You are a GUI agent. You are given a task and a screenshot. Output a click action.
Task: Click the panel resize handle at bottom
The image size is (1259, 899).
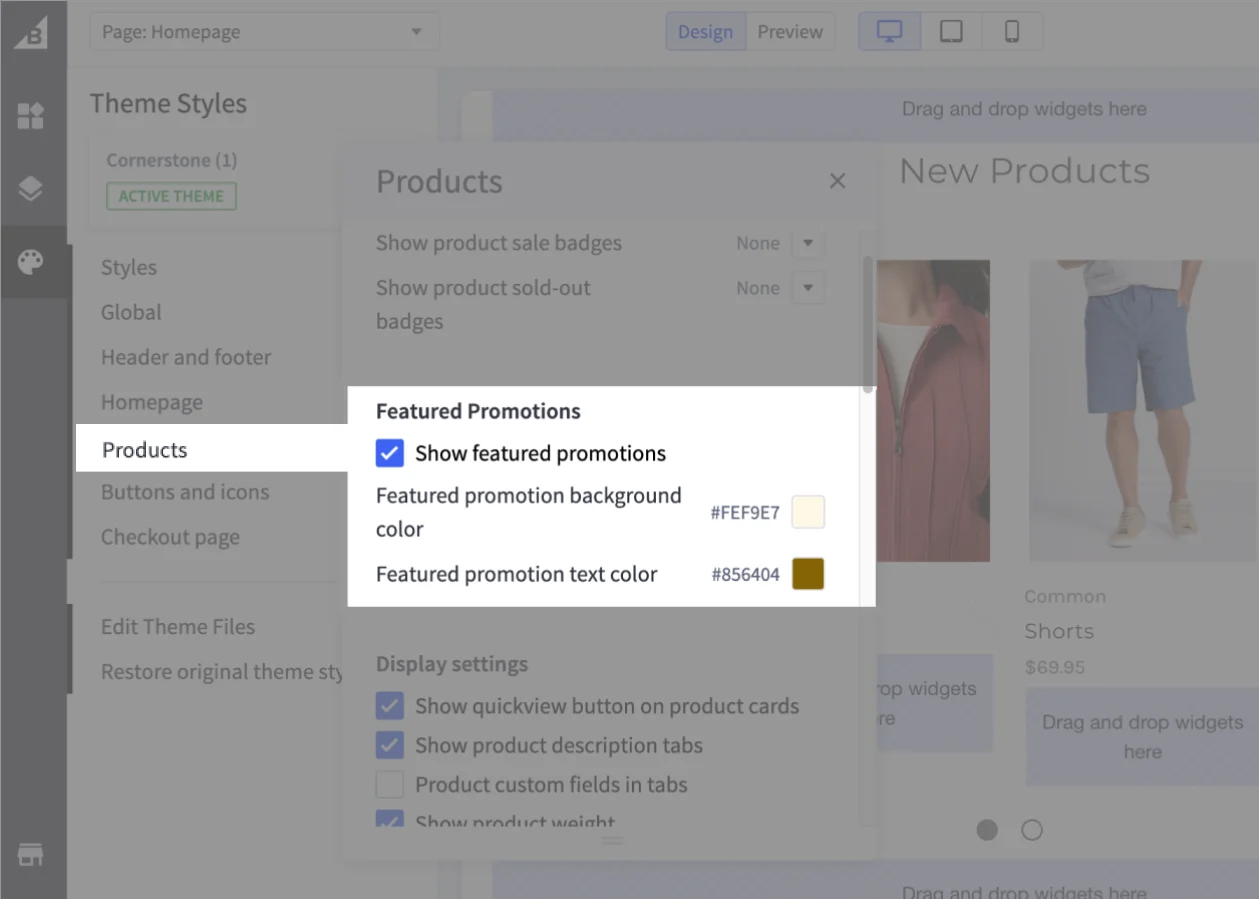click(612, 841)
